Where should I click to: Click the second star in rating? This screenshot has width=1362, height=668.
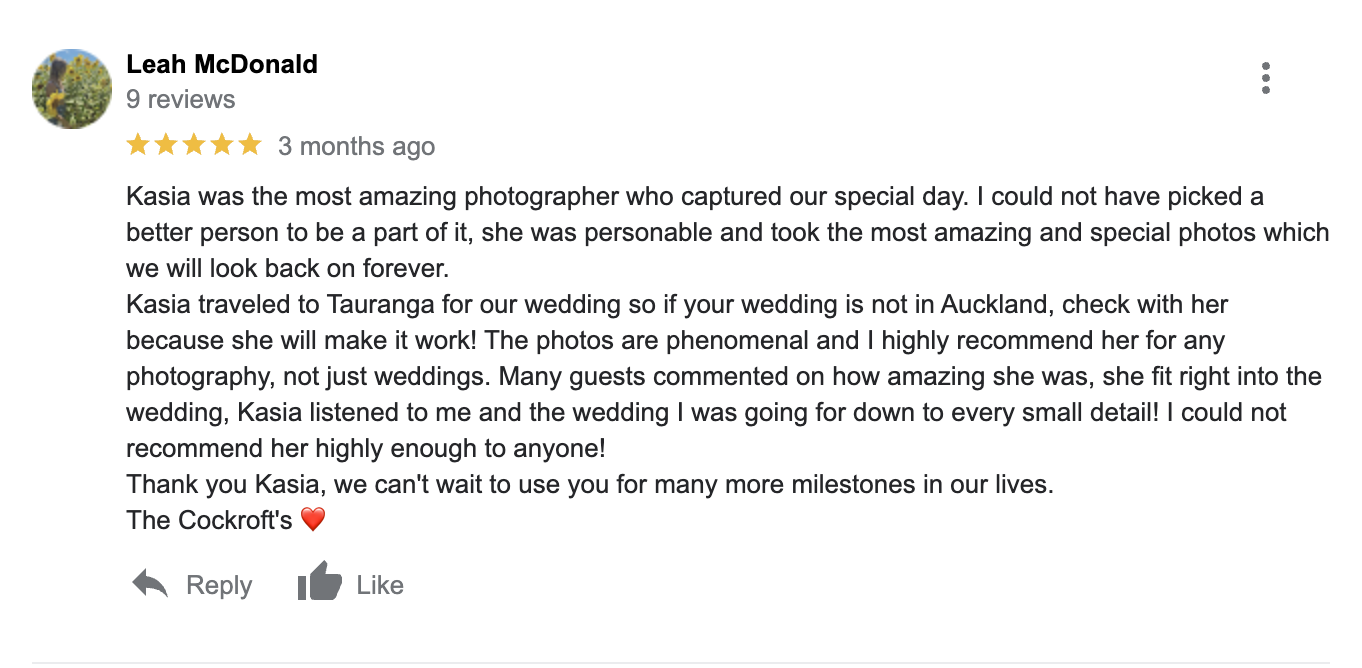click(x=166, y=146)
